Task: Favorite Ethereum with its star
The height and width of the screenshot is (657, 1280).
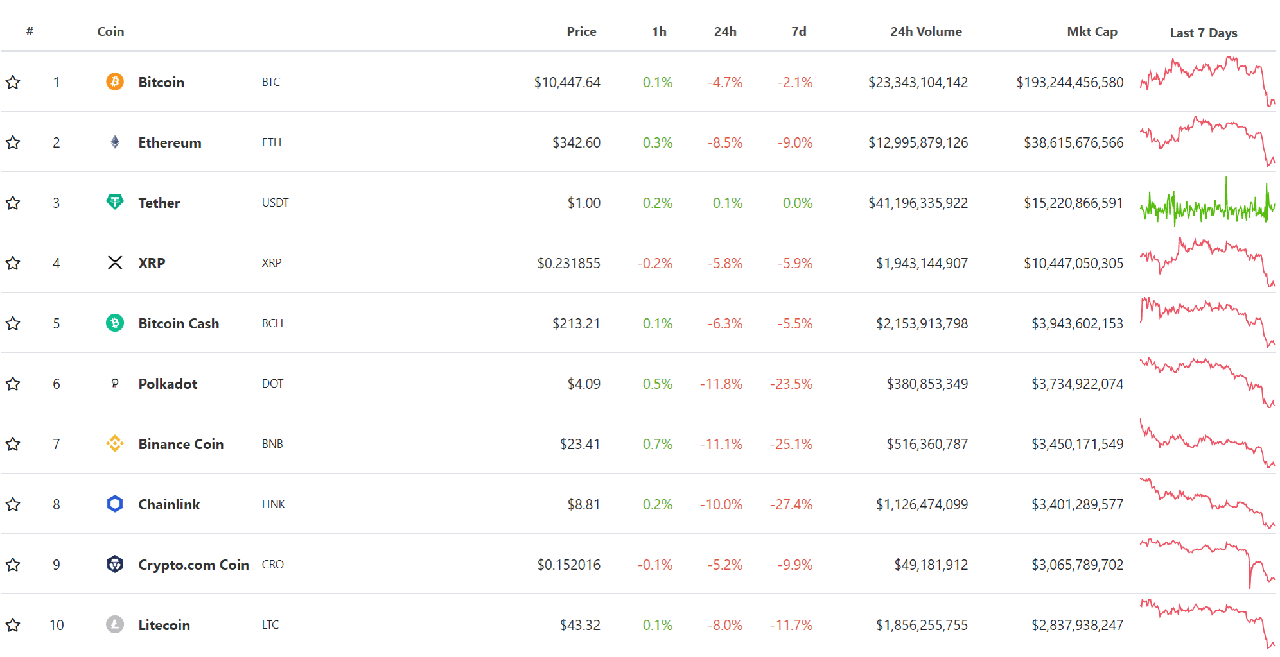Action: coord(13,142)
